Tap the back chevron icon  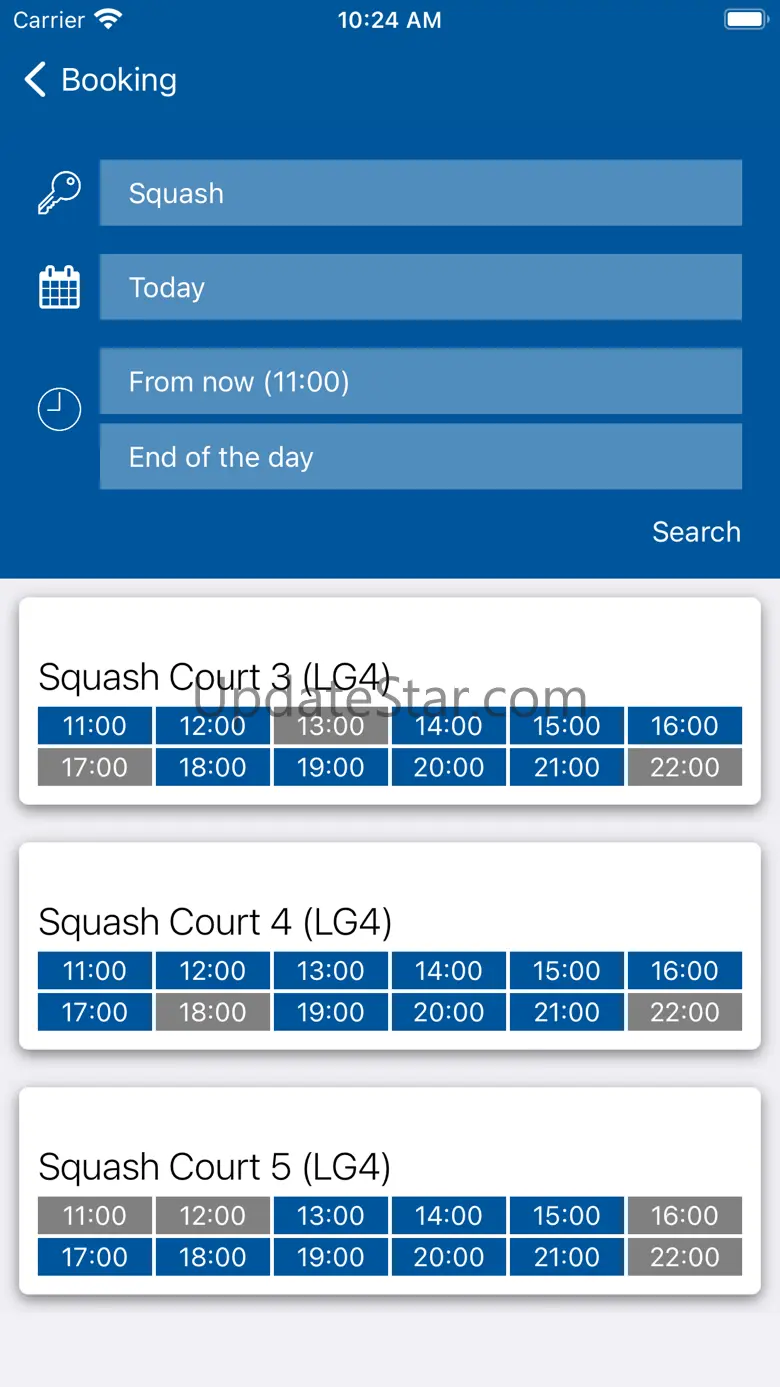(x=35, y=79)
